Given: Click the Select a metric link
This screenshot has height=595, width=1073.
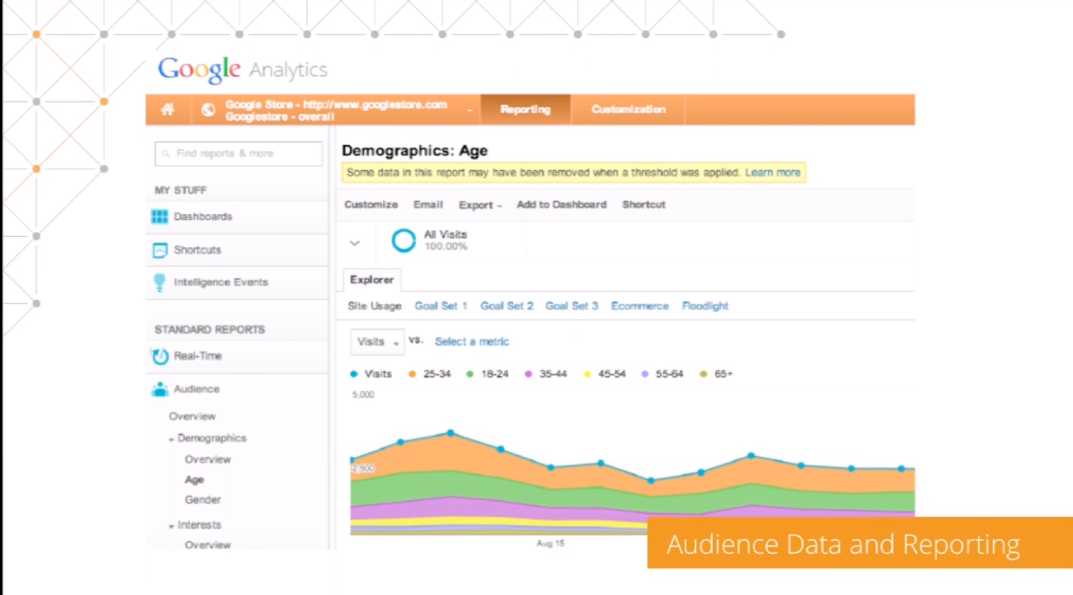Looking at the screenshot, I should [471, 342].
